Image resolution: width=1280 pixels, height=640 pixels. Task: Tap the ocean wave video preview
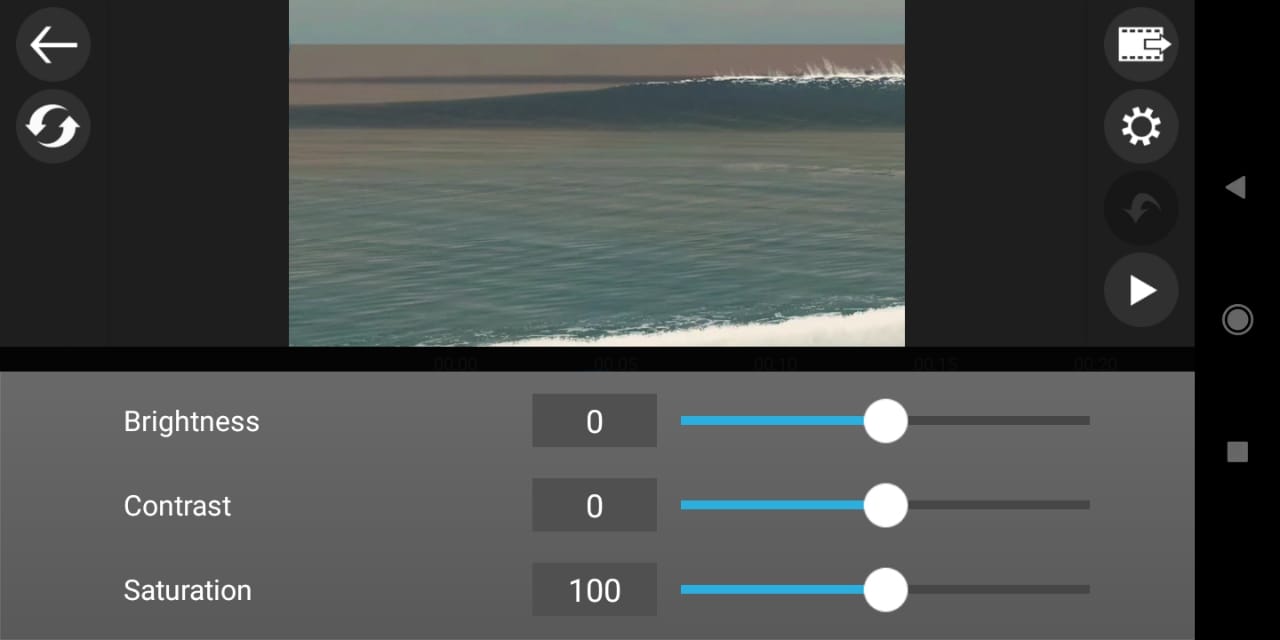597,173
